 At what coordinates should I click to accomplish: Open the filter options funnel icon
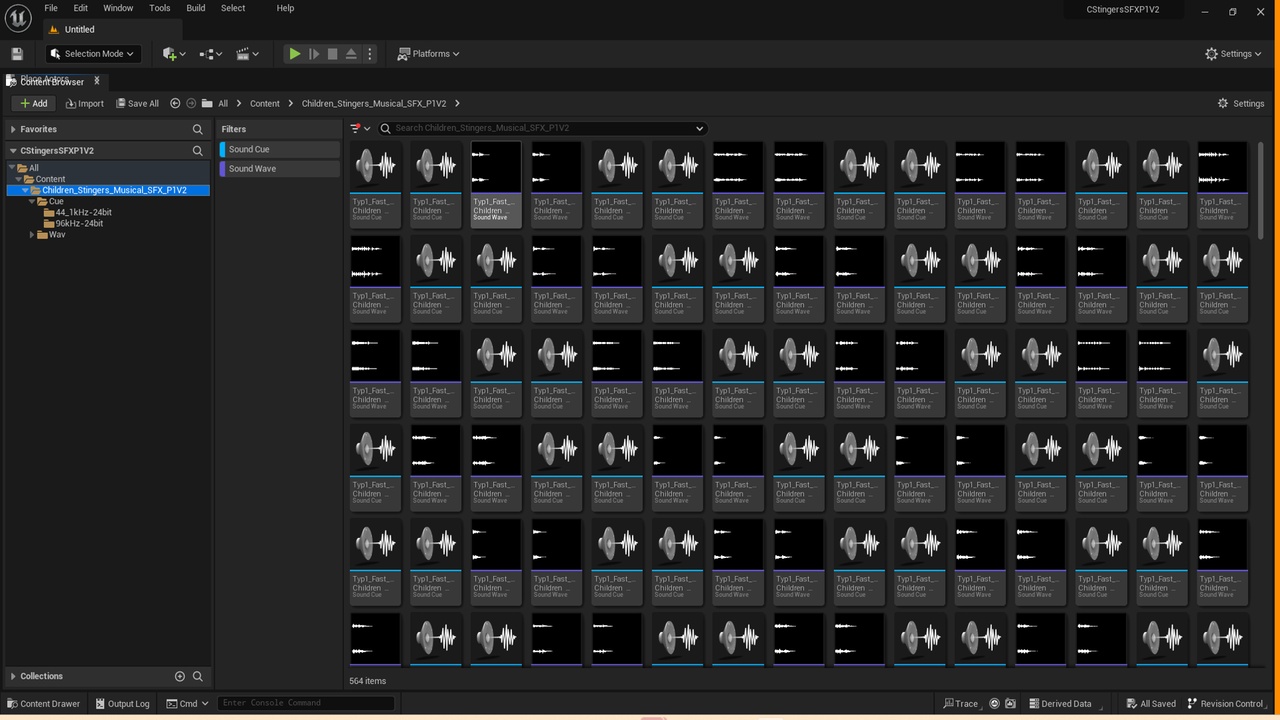tap(360, 128)
